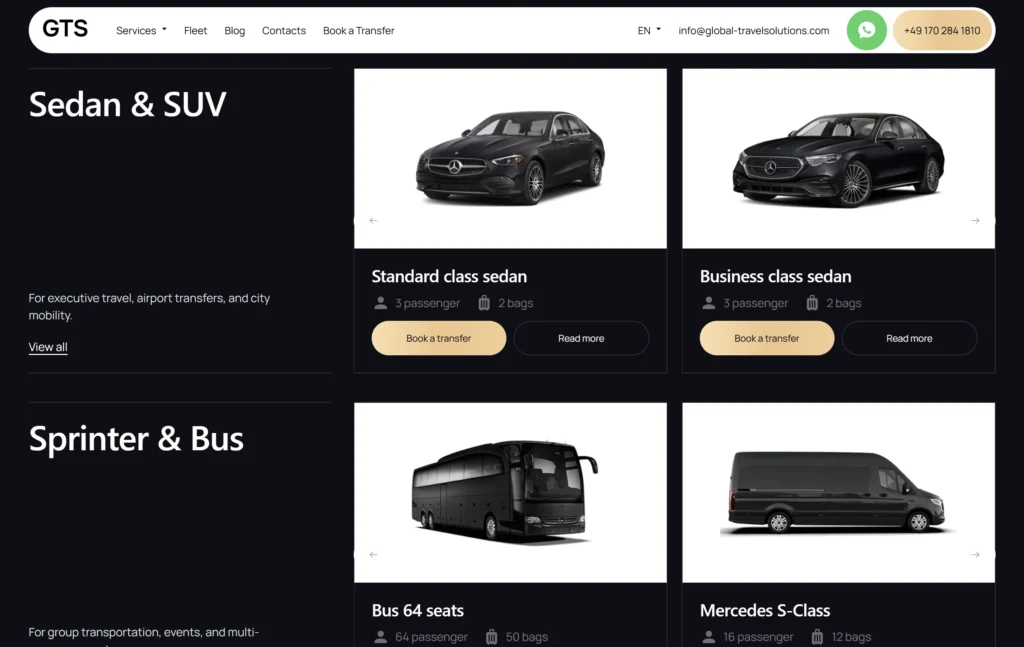
Task: Follow the View all link under Sedan & SUV
Action: 48,347
